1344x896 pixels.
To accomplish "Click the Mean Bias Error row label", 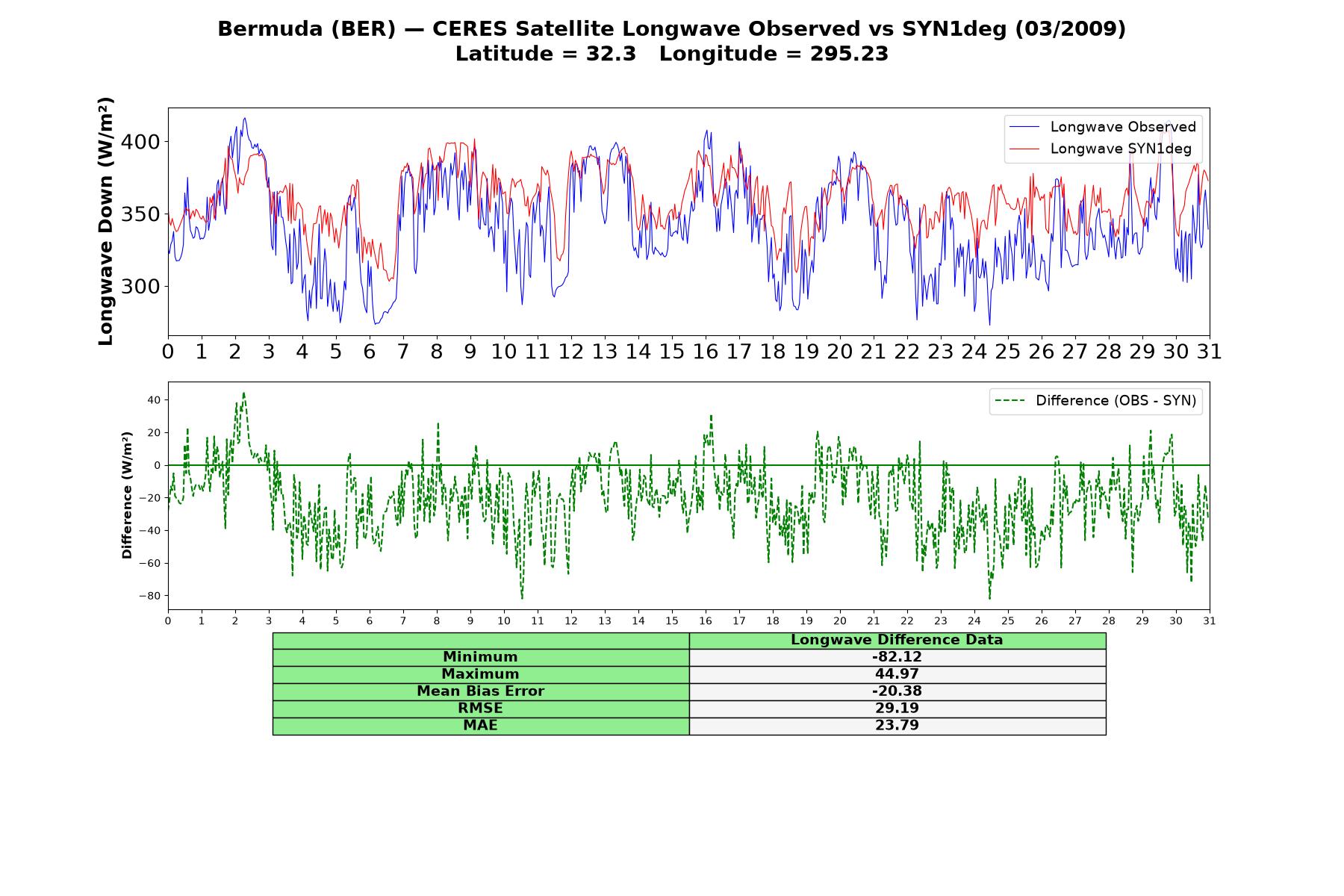I will click(x=480, y=691).
